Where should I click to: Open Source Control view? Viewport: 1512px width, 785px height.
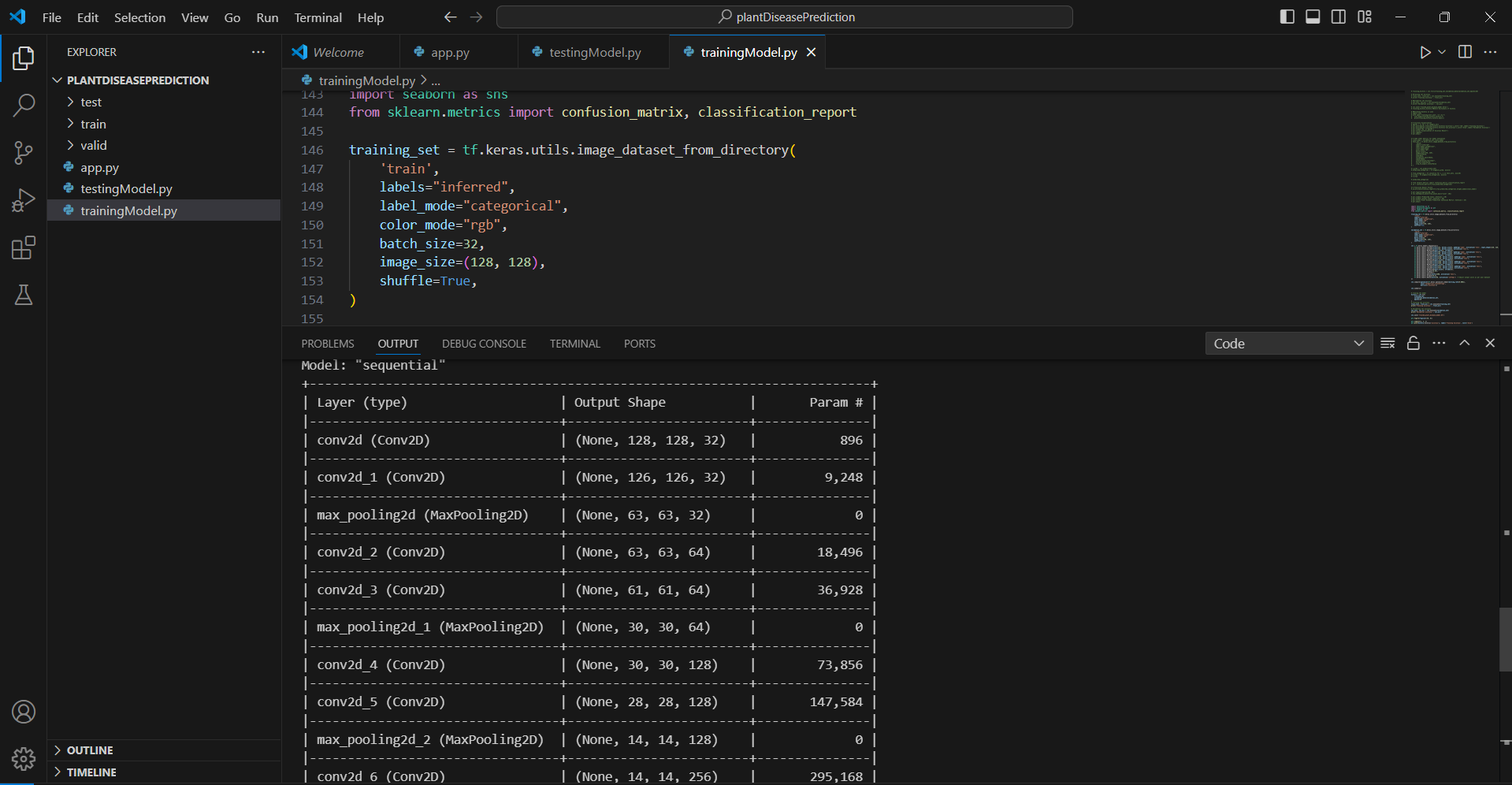[24, 153]
